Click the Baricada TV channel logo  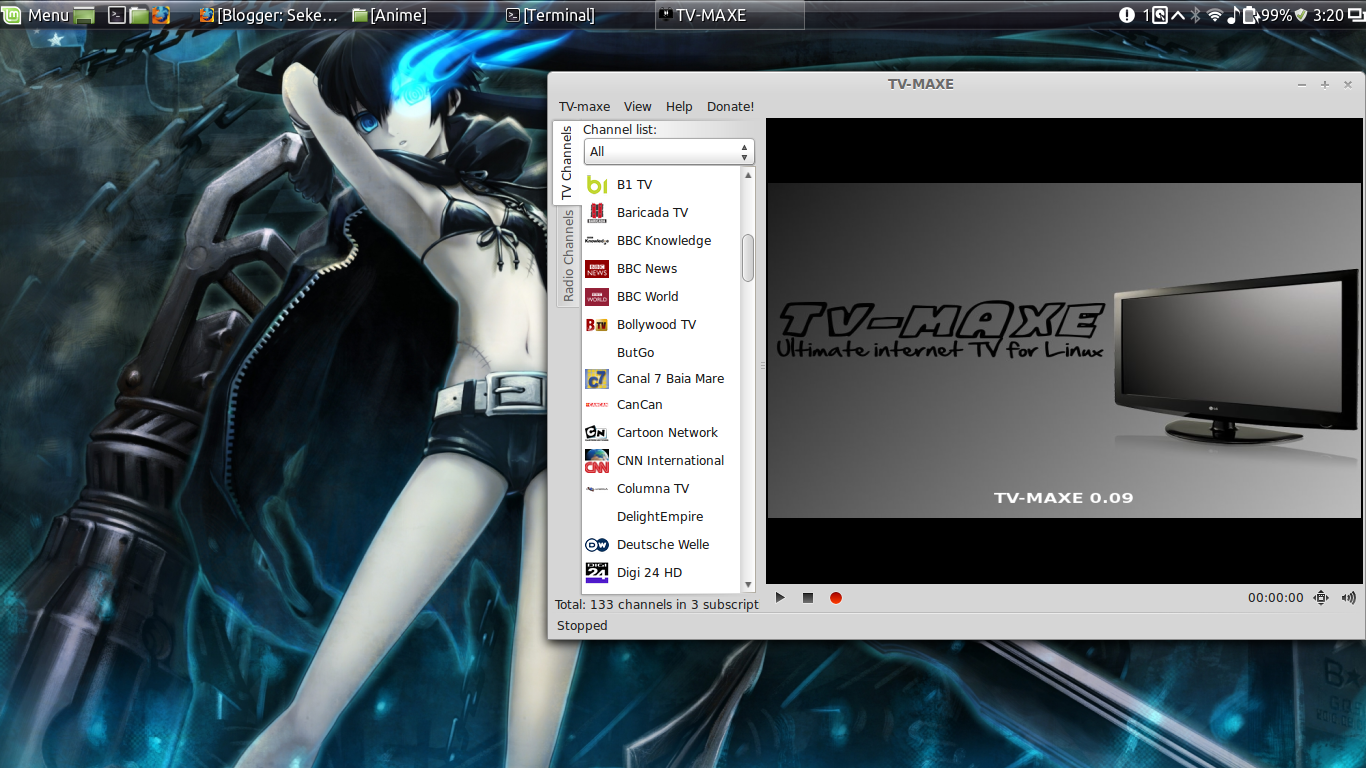point(597,213)
